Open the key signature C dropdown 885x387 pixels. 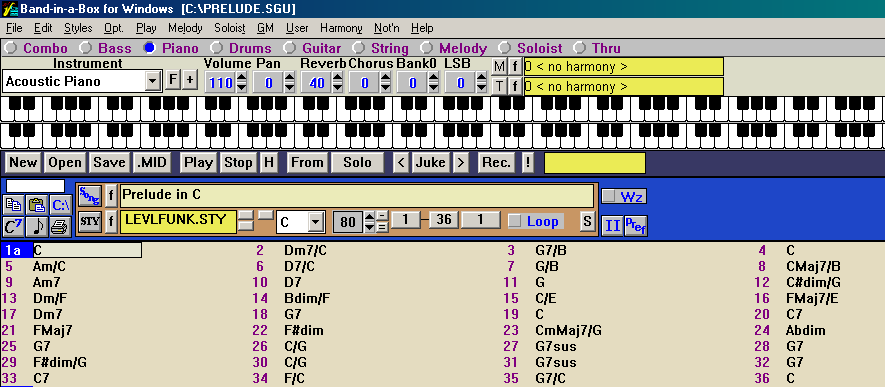pyautogui.click(x=316, y=222)
